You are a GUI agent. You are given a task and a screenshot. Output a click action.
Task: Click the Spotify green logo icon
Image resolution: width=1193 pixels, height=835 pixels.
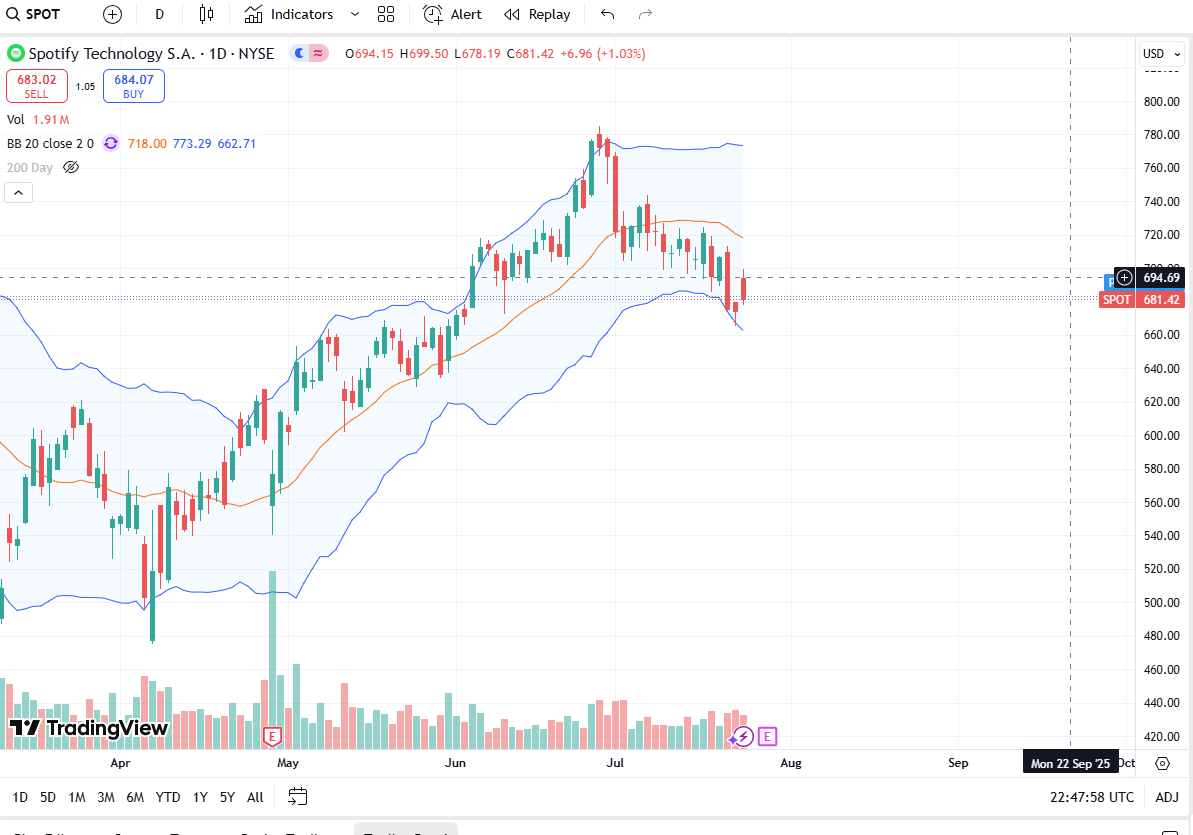pos(15,53)
